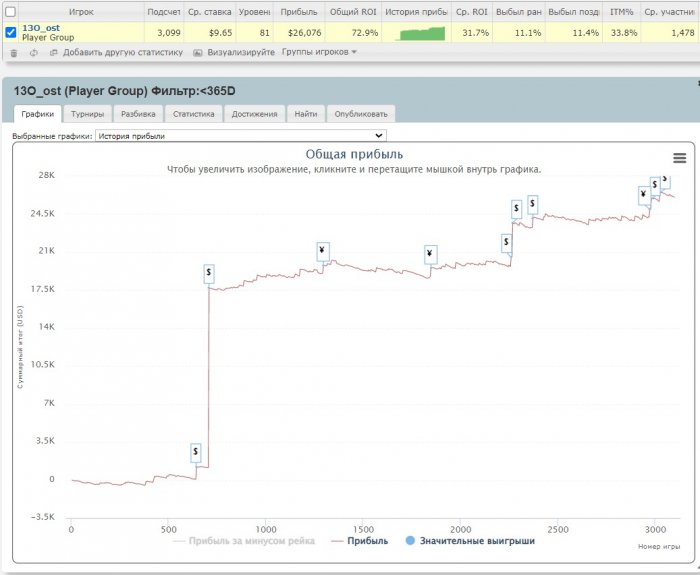
Task: Sort by 'Подсчет' column header
Action: click(x=163, y=12)
